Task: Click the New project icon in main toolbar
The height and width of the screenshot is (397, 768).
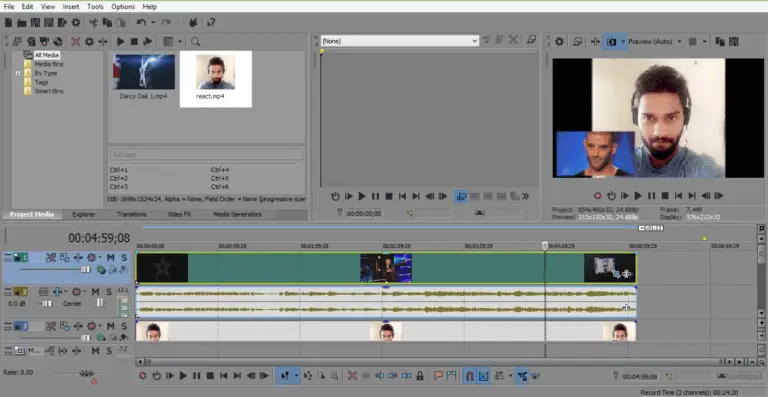Action: [8, 23]
